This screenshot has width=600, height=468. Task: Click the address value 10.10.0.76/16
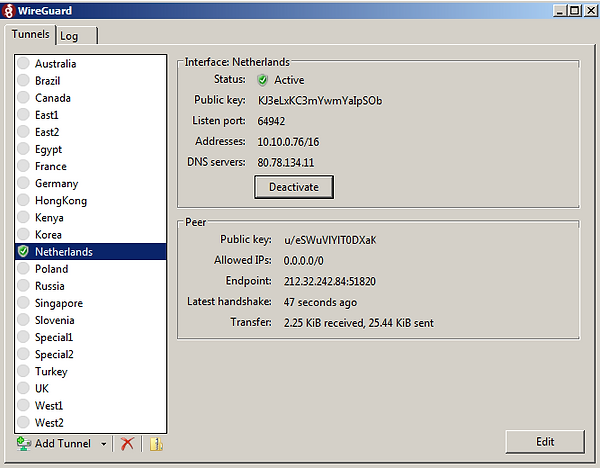288,142
